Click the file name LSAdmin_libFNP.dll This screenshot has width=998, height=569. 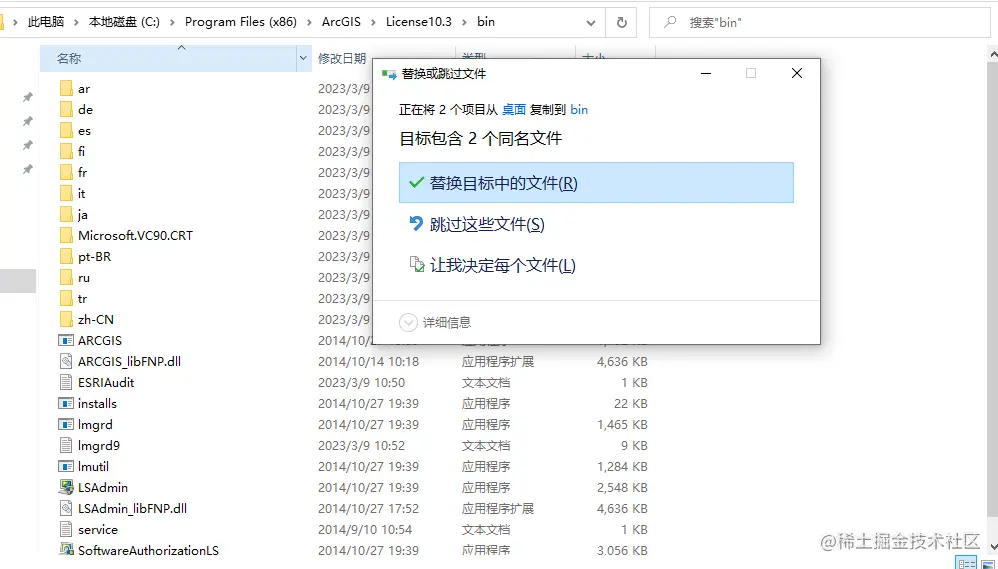coord(132,509)
